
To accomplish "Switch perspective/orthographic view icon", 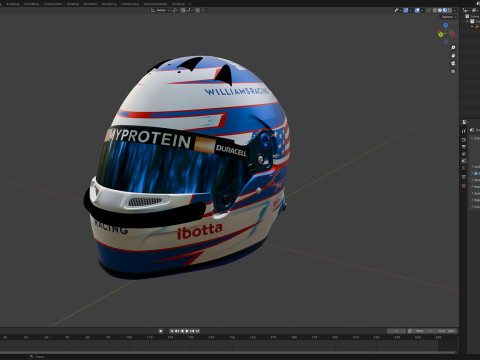I will [x=453, y=71].
